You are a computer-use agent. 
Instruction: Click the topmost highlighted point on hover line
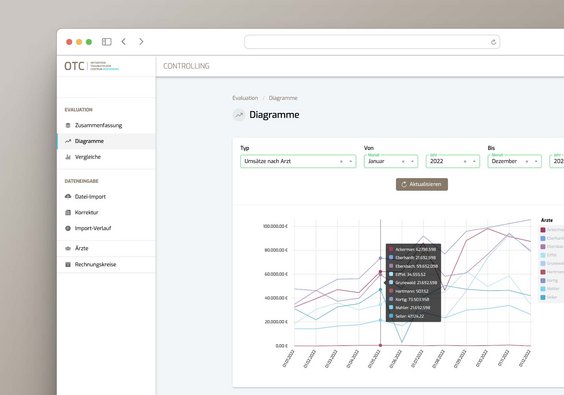381,258
